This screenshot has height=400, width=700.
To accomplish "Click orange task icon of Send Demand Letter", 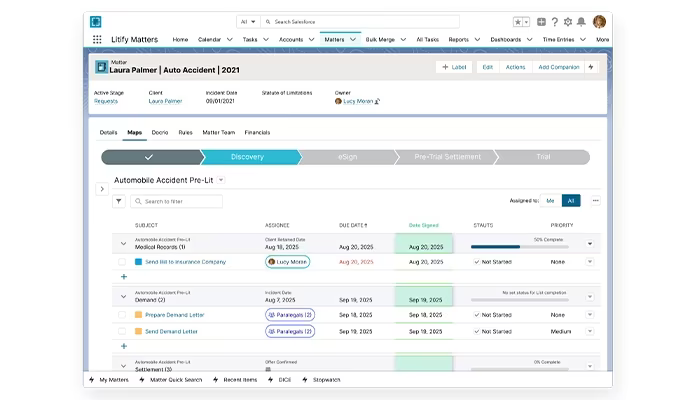I will [x=138, y=331].
